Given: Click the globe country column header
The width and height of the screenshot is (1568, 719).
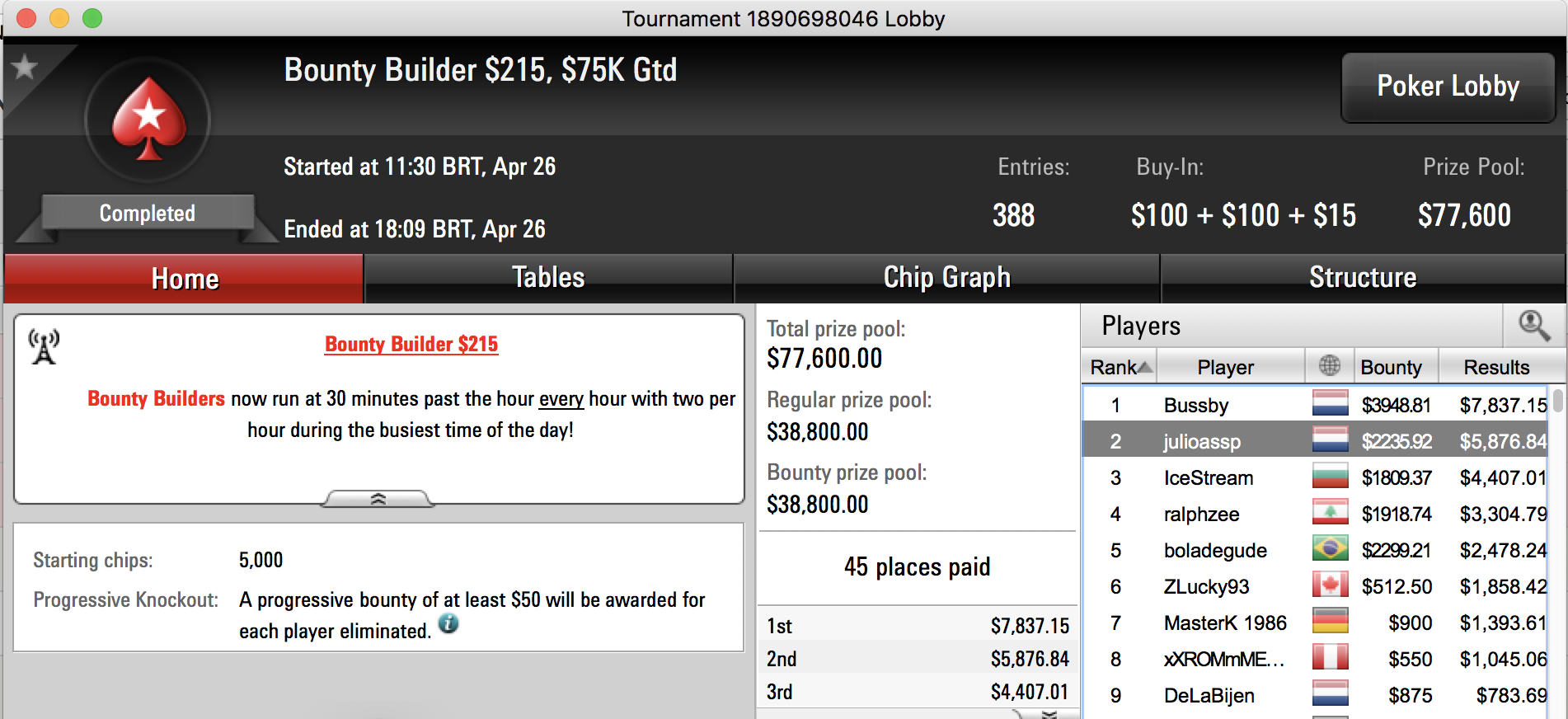Looking at the screenshot, I should coord(1330,366).
